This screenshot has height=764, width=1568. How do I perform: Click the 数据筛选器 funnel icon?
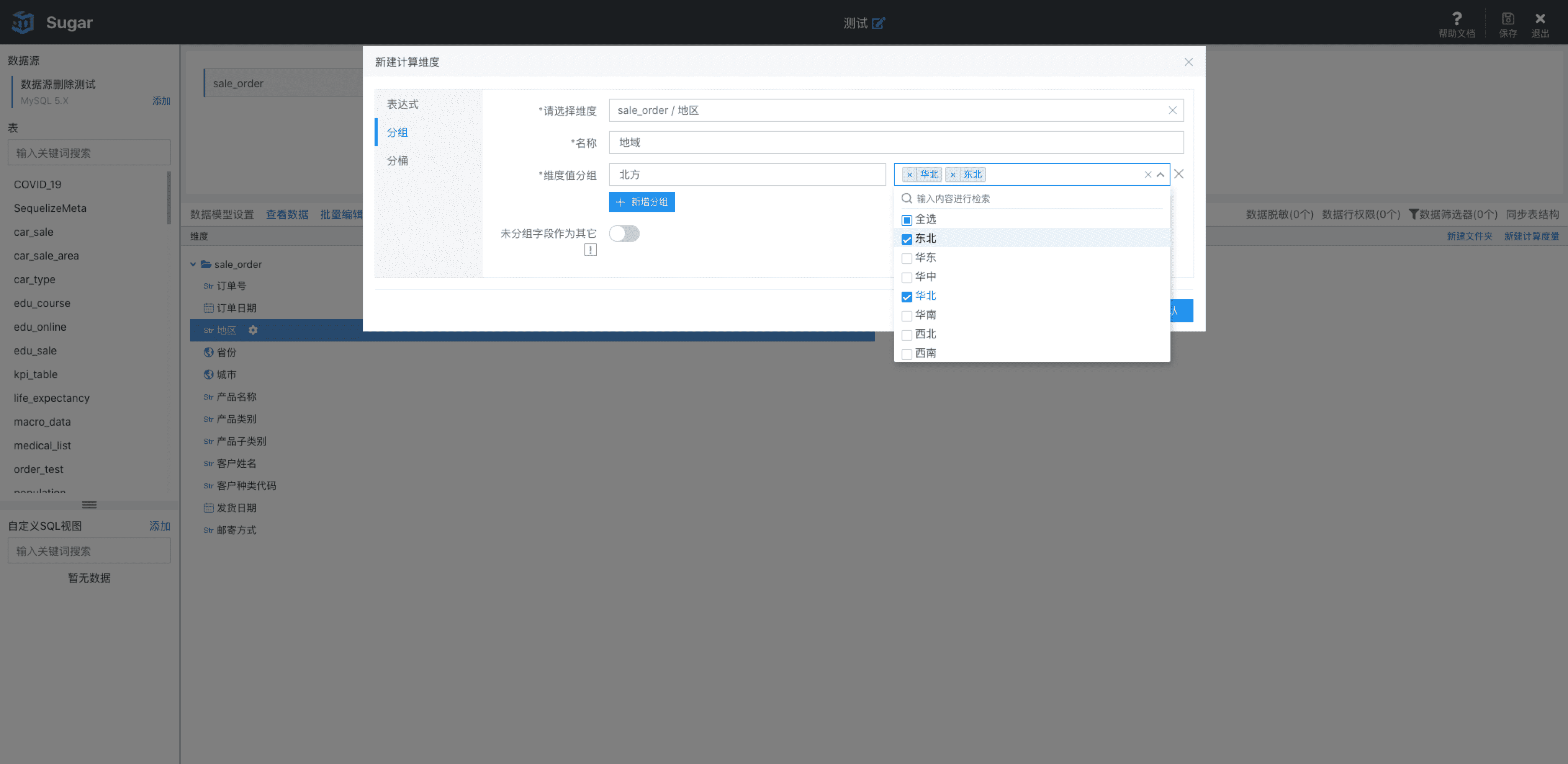click(x=1413, y=214)
